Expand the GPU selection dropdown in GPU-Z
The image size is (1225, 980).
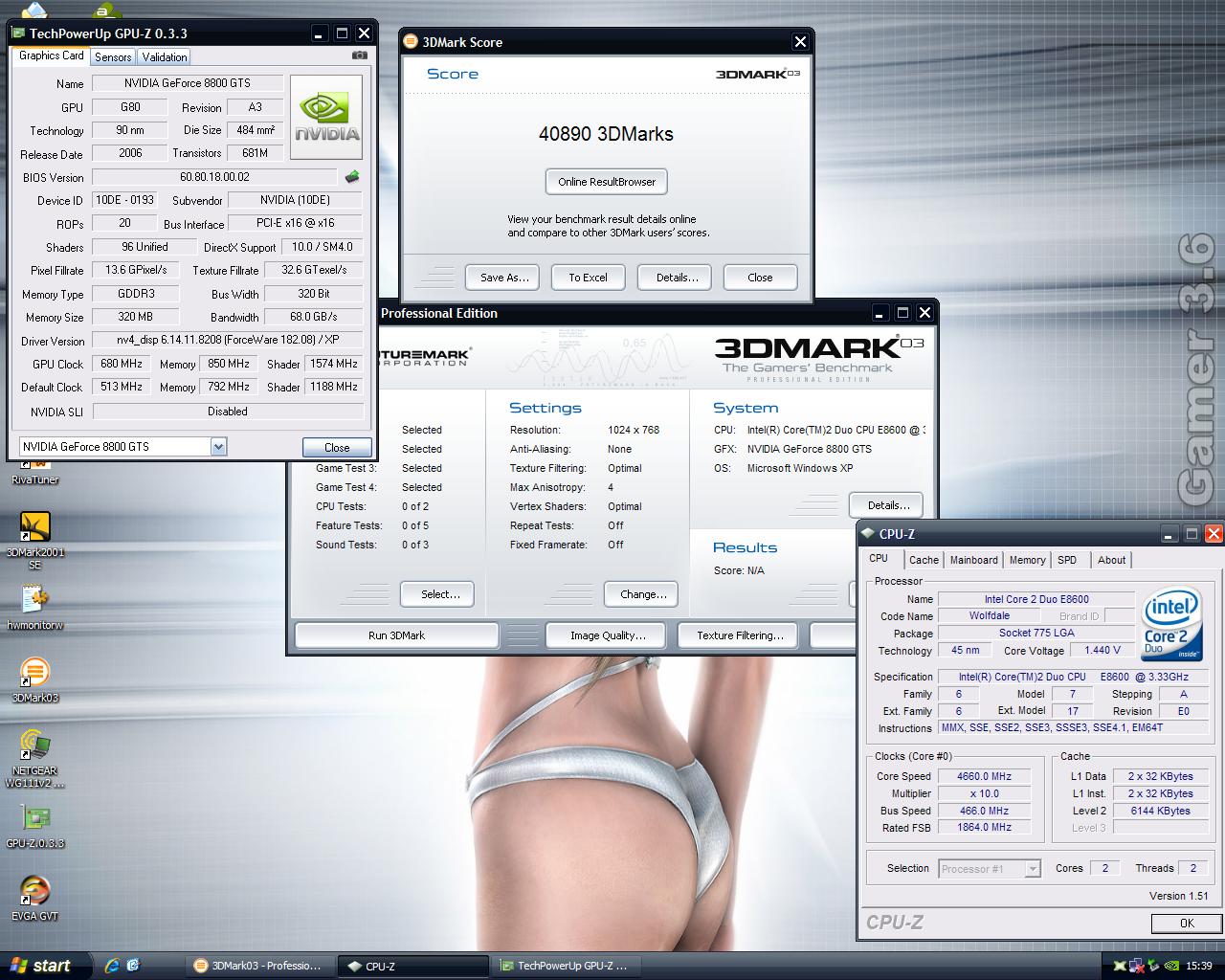pos(218,447)
